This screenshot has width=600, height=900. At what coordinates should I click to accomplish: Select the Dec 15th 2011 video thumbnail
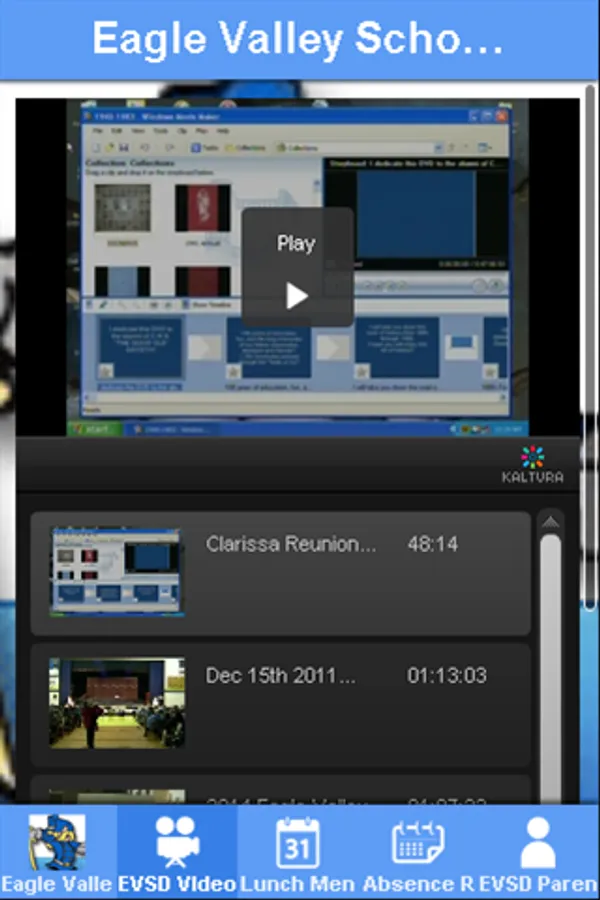(117, 703)
